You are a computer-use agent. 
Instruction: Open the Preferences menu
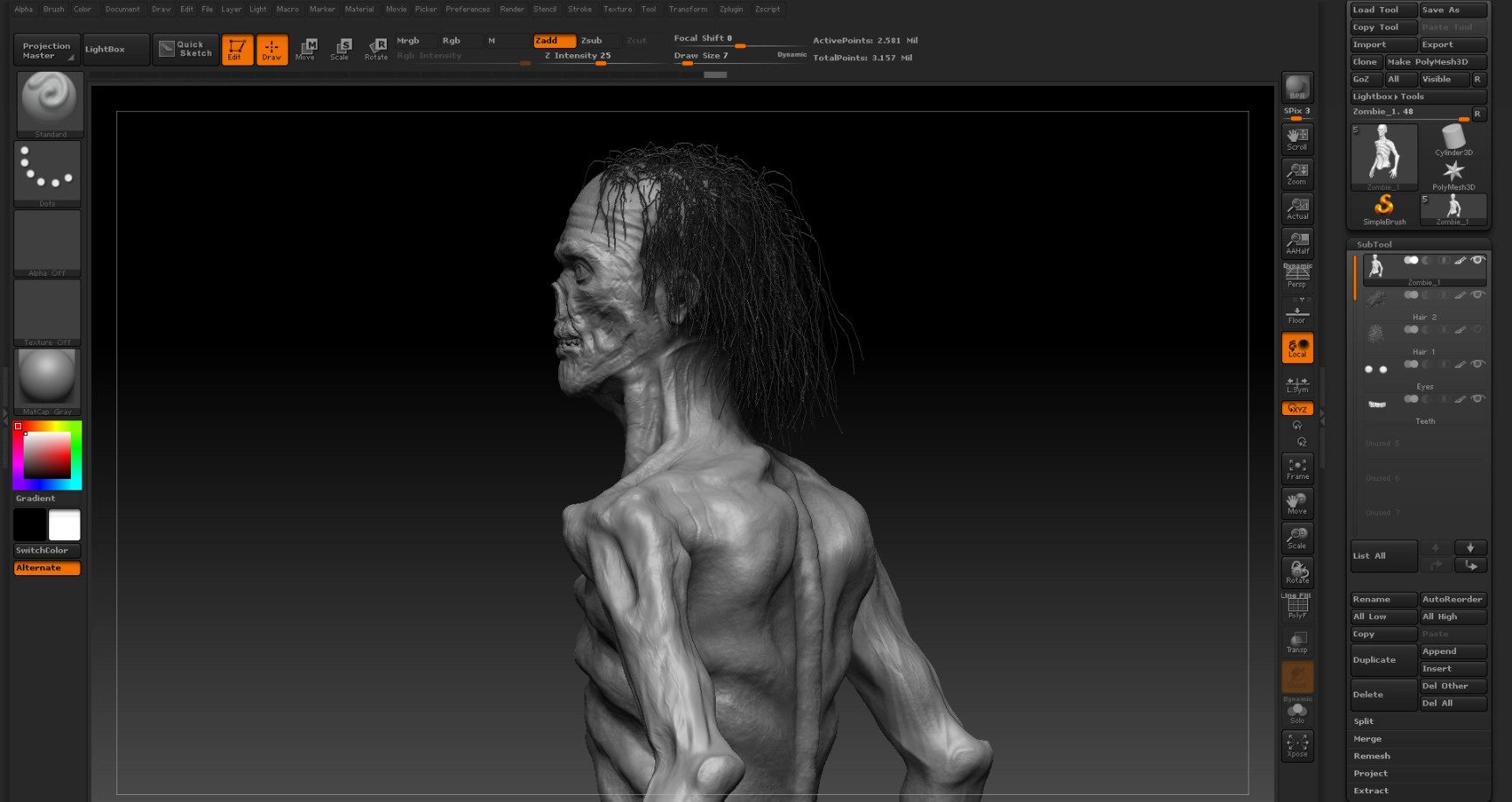(467, 9)
